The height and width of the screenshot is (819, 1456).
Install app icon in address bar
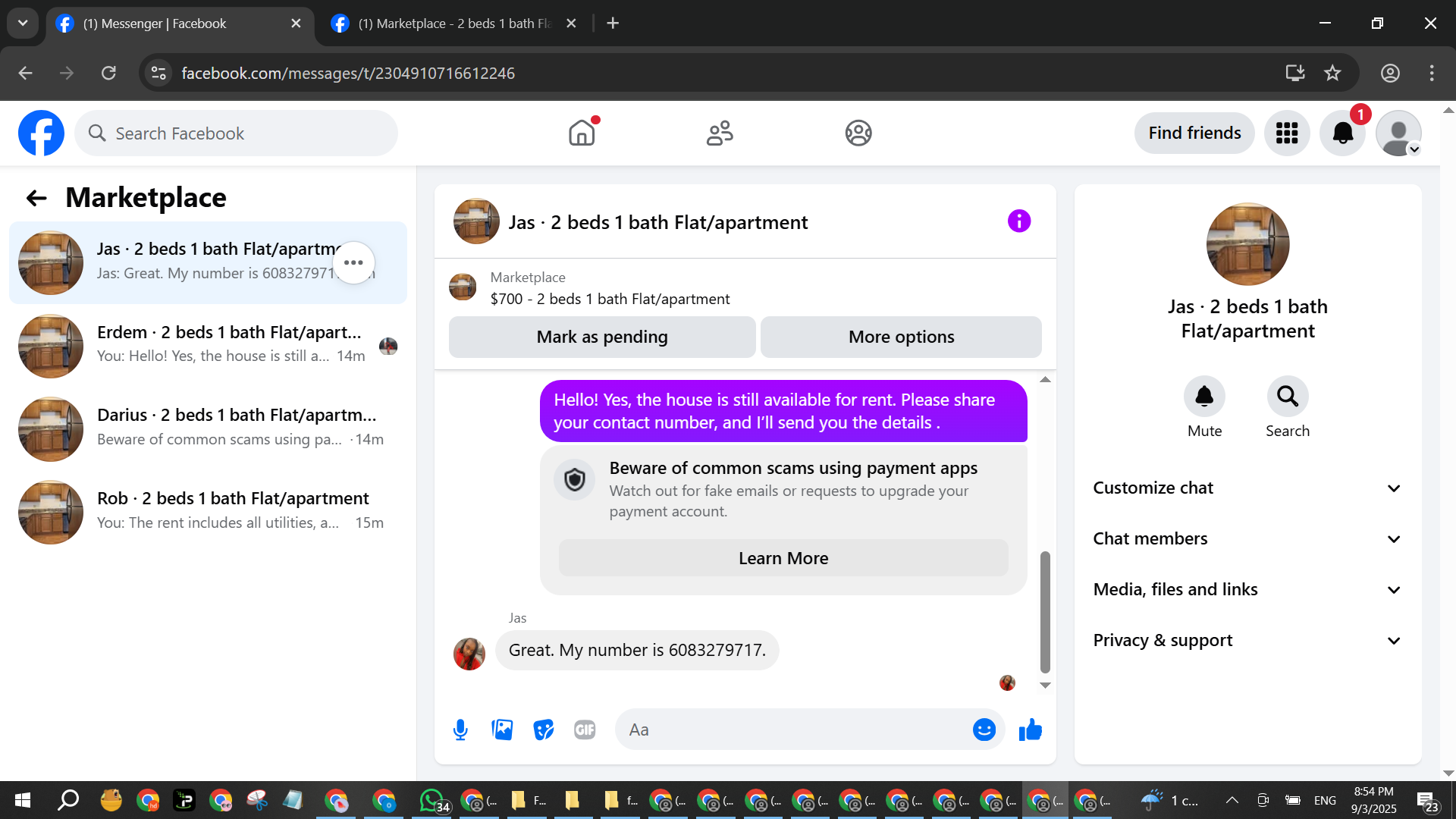[1295, 73]
